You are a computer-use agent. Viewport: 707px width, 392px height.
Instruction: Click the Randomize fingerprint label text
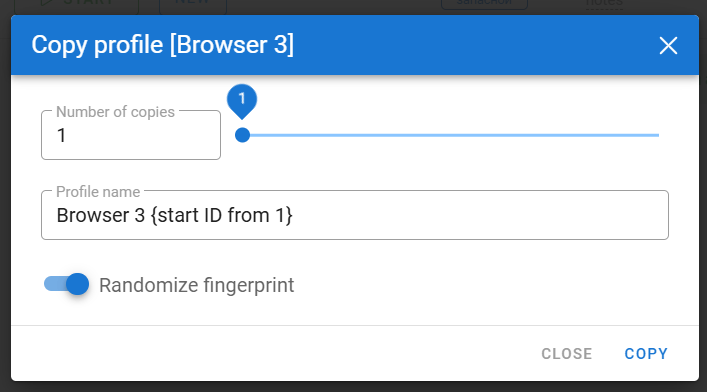197,285
